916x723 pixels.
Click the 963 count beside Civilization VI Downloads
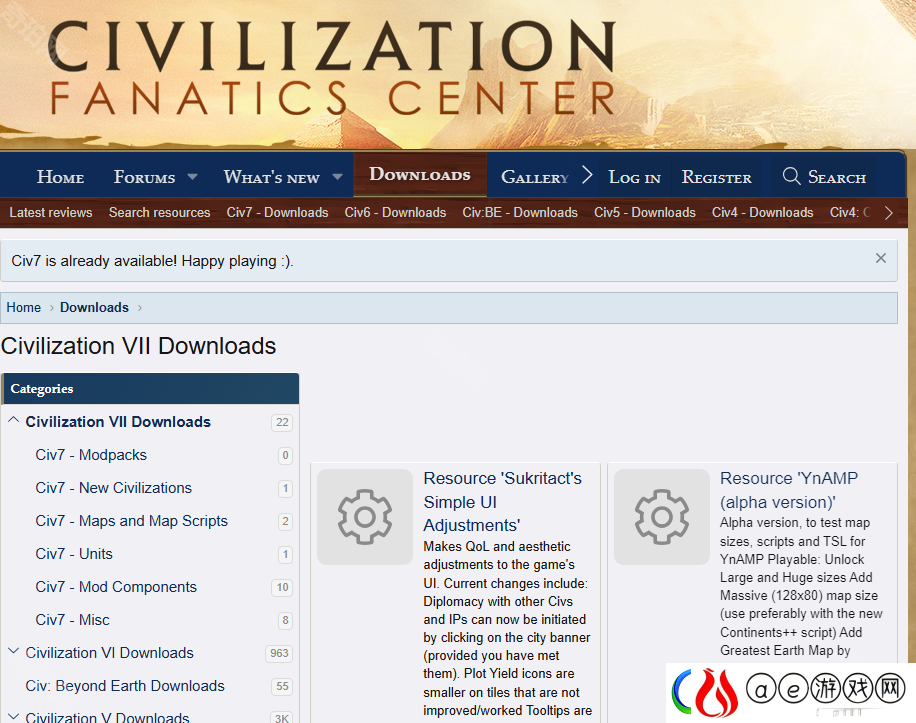pyautogui.click(x=279, y=653)
